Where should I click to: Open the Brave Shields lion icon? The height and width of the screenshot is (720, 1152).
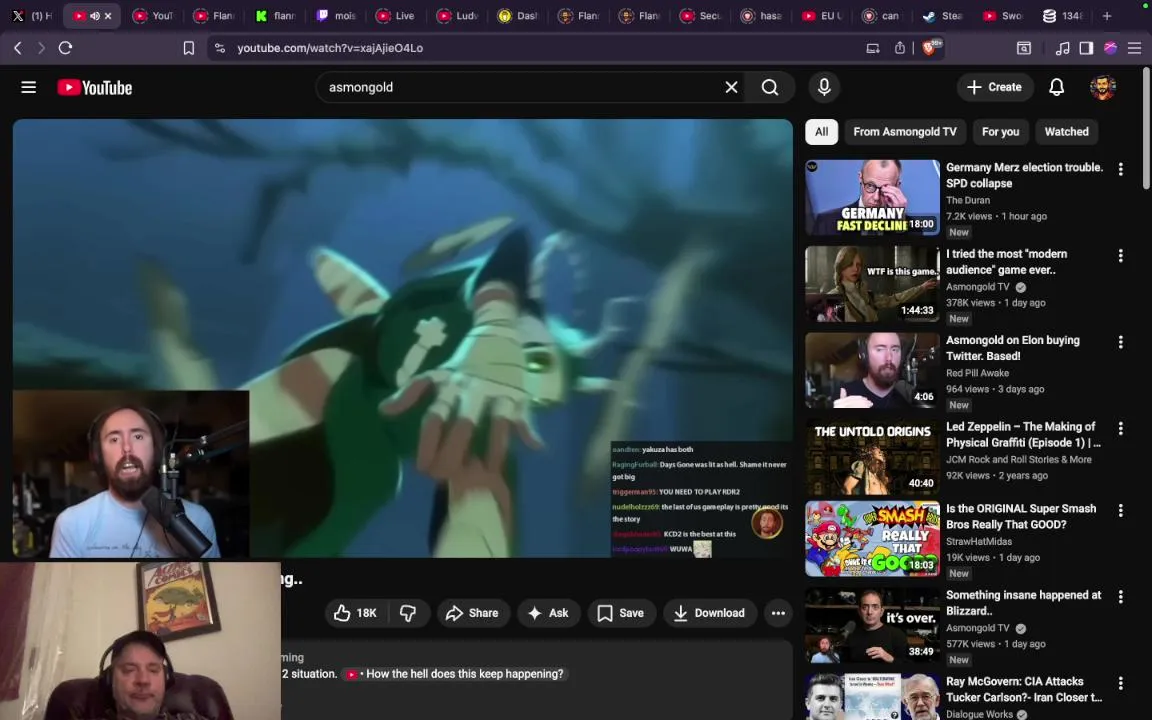click(x=930, y=48)
